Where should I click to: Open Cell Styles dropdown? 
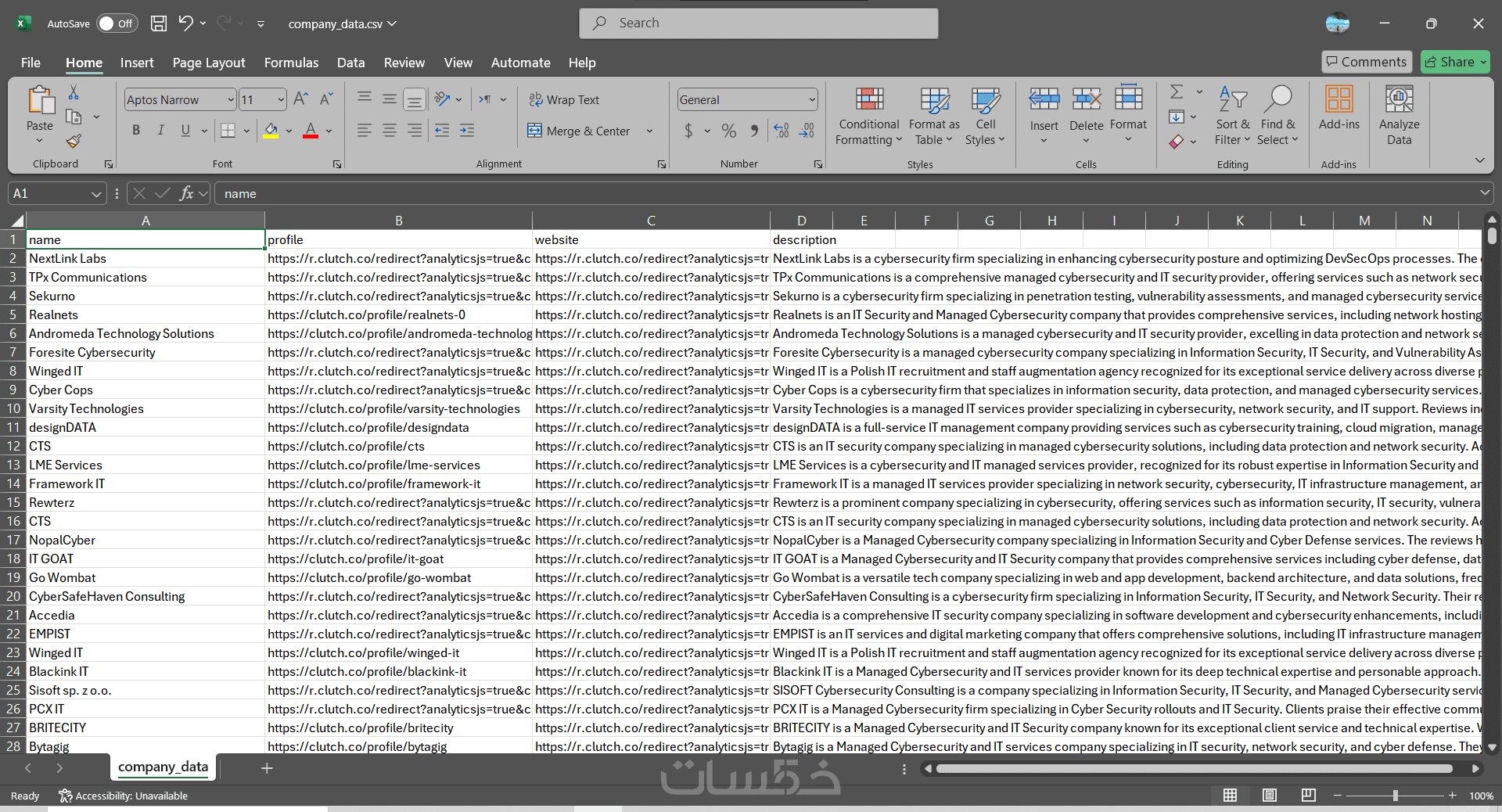(x=986, y=117)
